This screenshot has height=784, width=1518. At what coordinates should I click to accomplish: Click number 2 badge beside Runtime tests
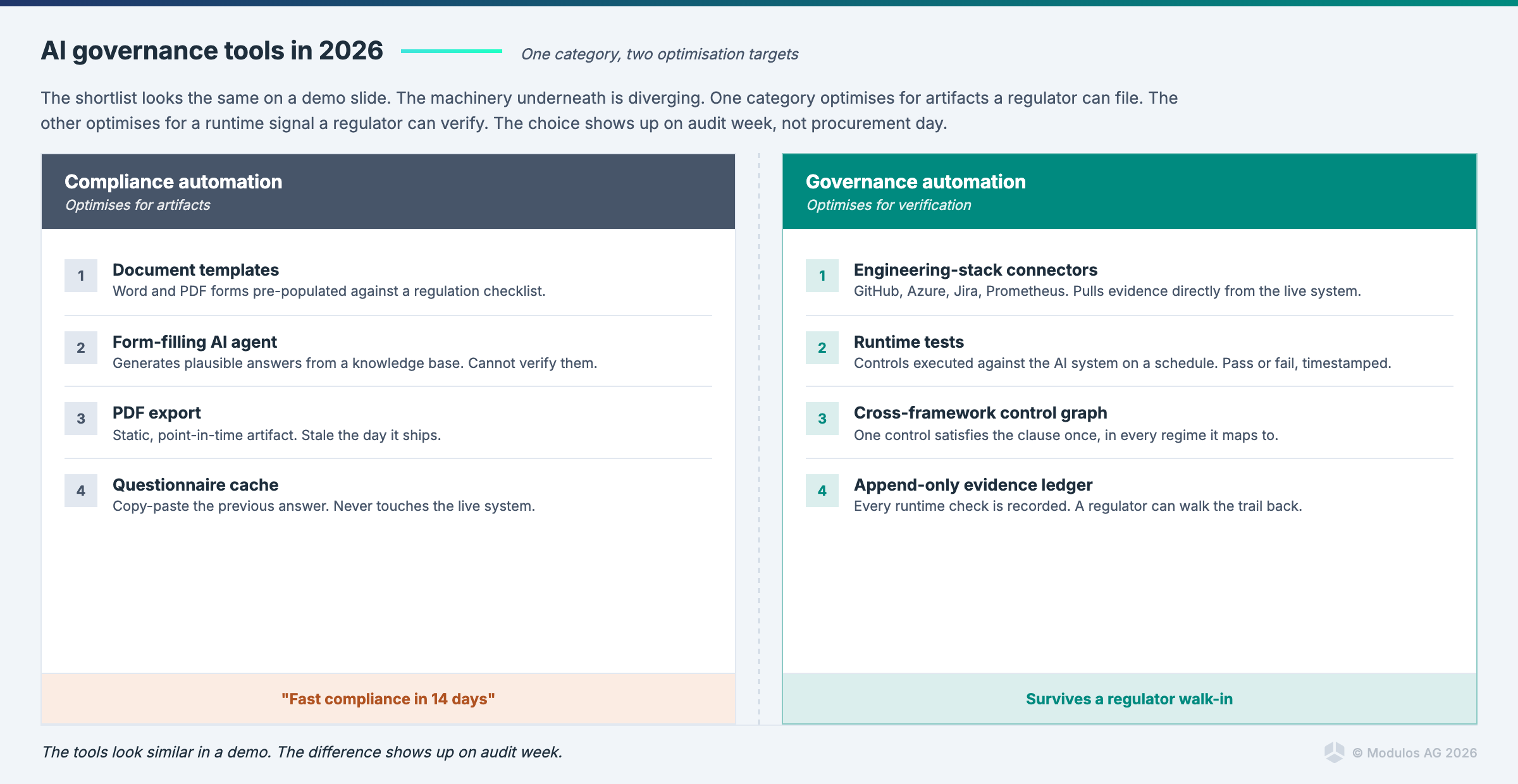pyautogui.click(x=822, y=348)
